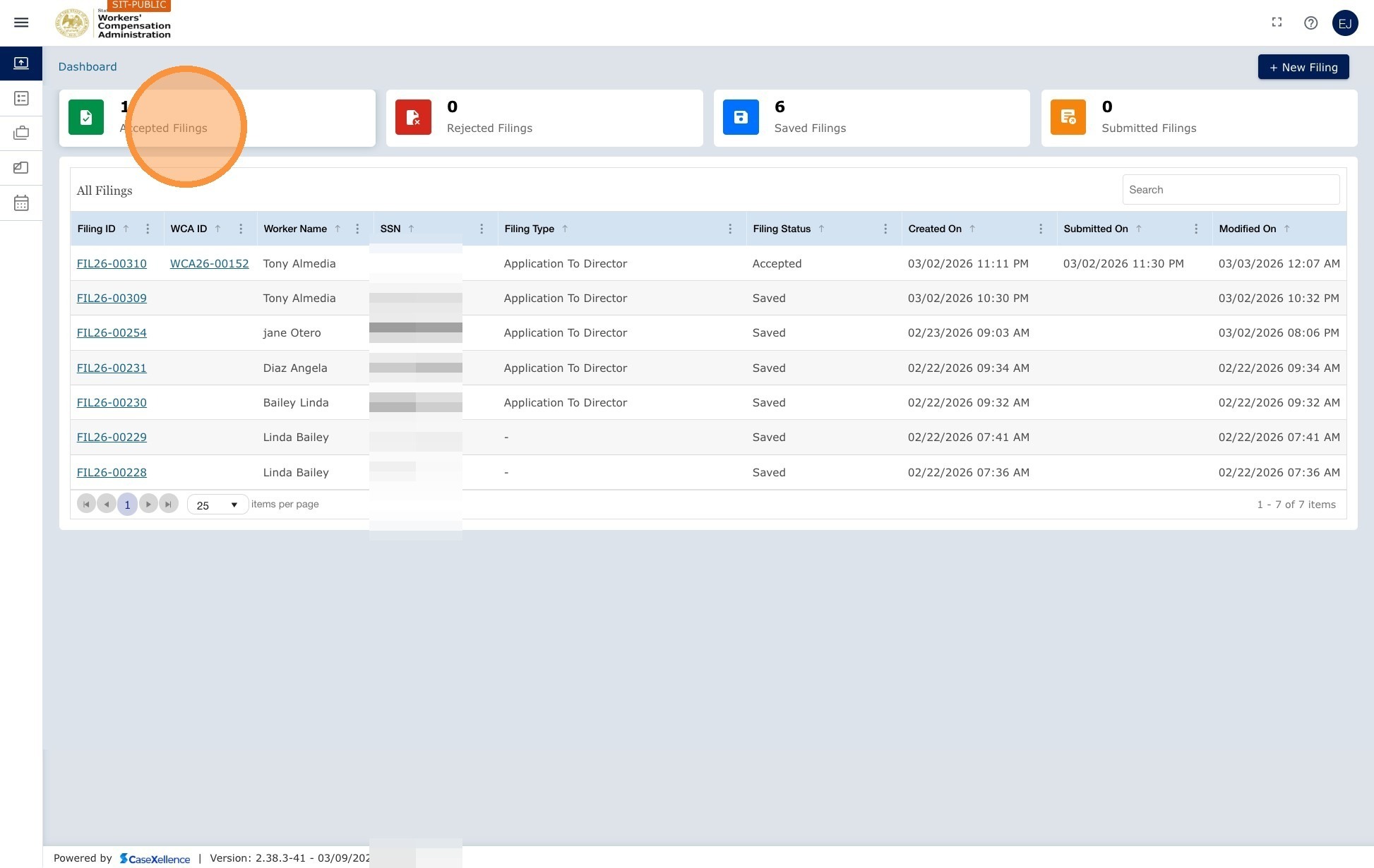This screenshot has height=868, width=1374.
Task: Click the orange Submitted Filings tile icon
Action: pos(1068,117)
